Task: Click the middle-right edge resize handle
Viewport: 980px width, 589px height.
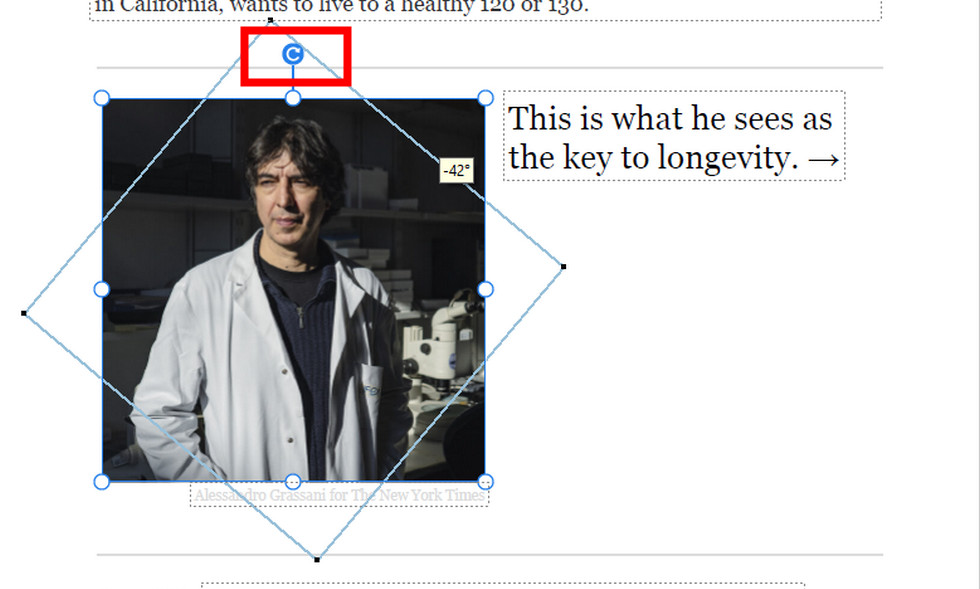Action: (485, 289)
